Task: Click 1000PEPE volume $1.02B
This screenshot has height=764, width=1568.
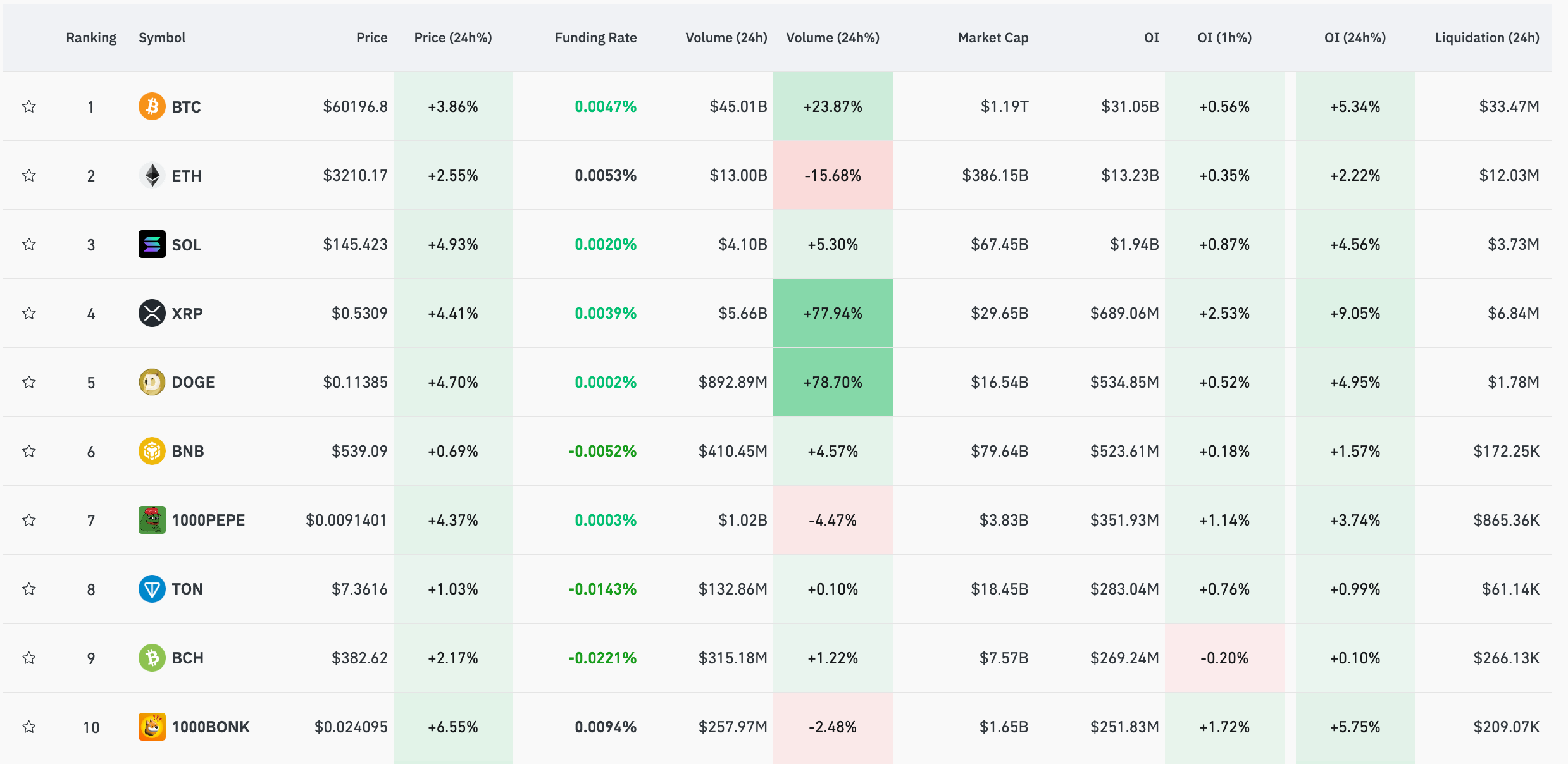Action: (743, 520)
